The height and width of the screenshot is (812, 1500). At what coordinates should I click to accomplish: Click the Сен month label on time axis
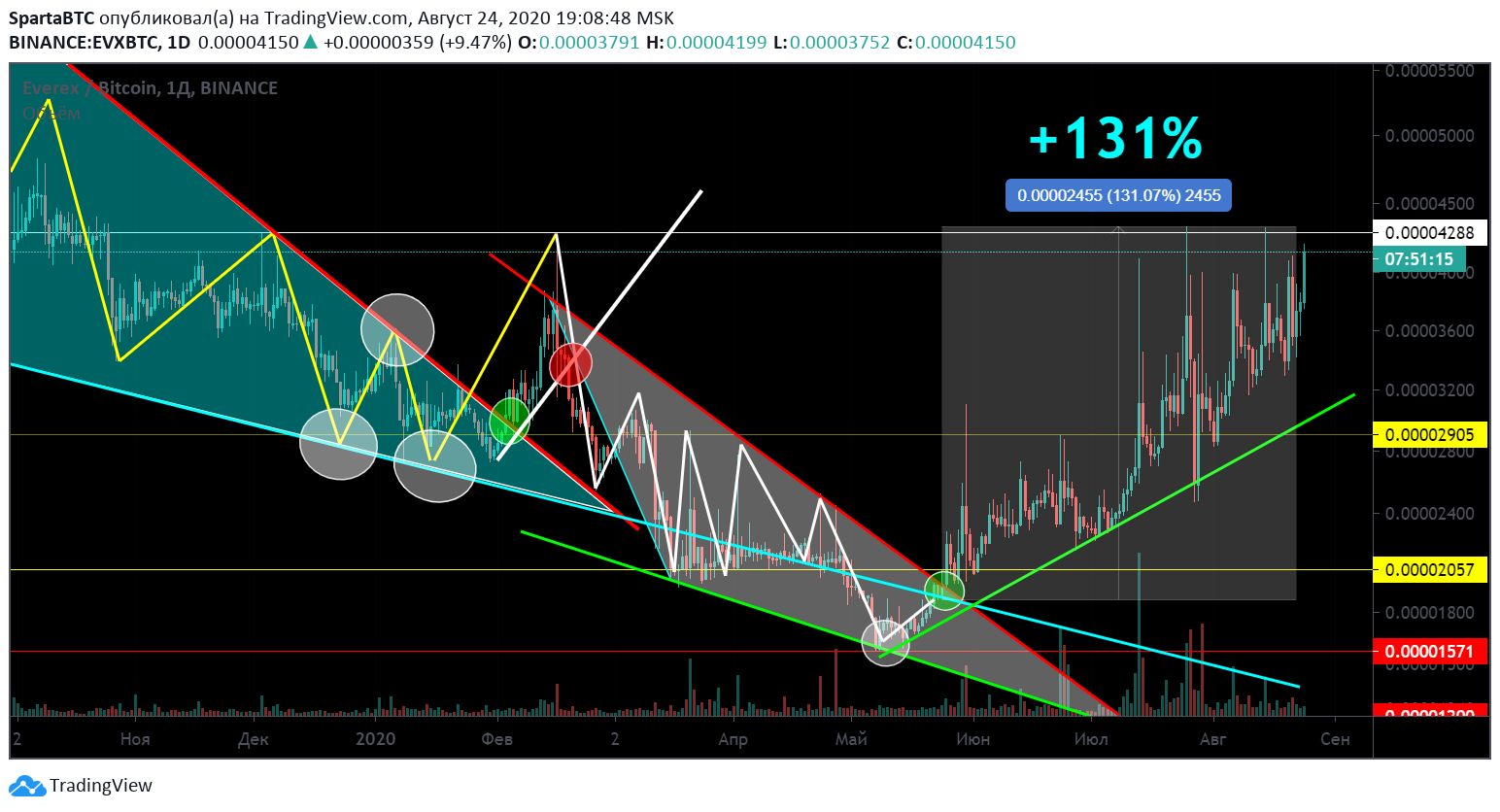click(1335, 739)
